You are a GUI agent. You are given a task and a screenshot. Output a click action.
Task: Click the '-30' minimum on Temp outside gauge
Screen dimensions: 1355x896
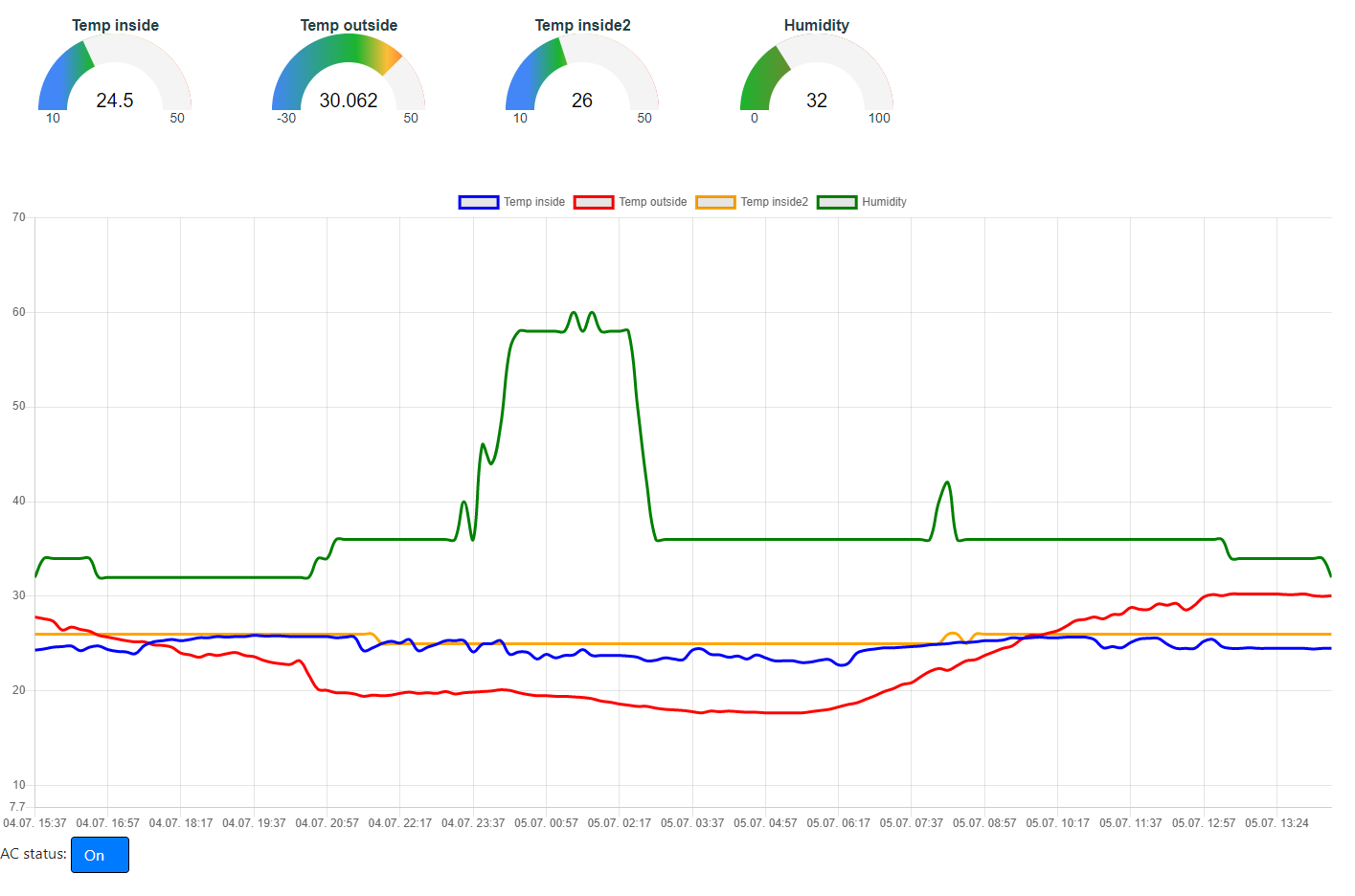[x=286, y=118]
